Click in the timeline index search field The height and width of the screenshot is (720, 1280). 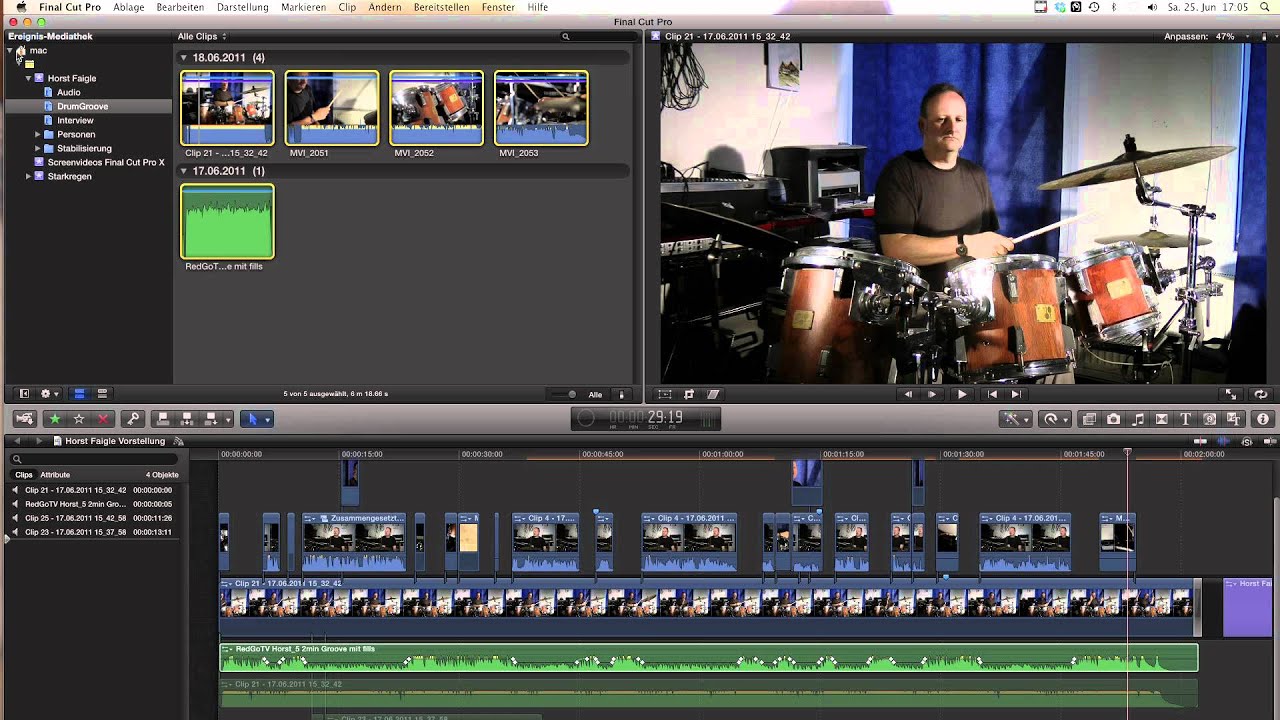(x=96, y=459)
